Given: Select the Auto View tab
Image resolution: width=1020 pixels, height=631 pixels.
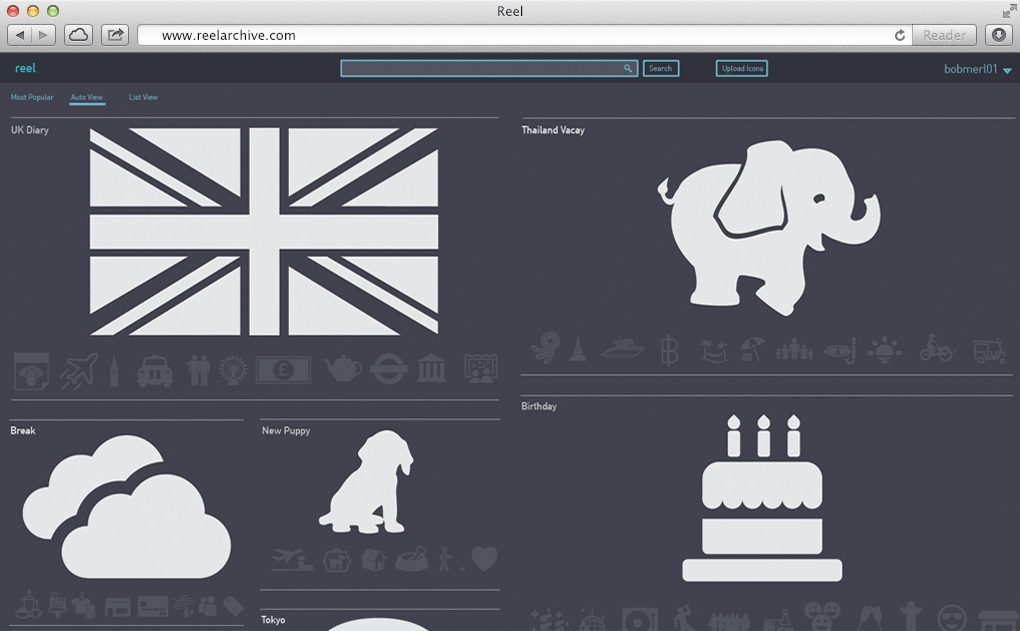Looking at the screenshot, I should click(x=87, y=97).
